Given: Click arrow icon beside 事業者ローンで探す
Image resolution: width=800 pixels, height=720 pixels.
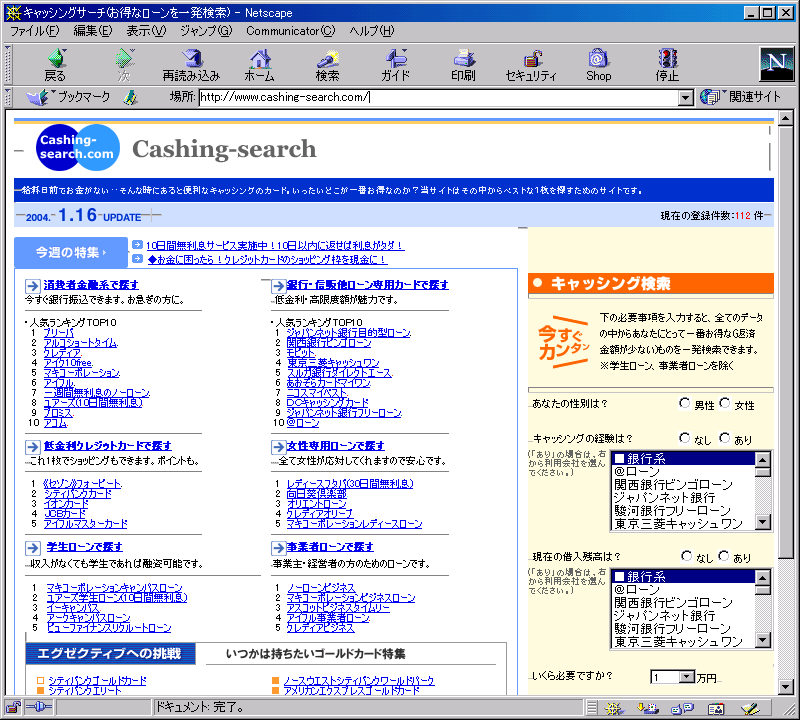Looking at the screenshot, I should (x=279, y=548).
